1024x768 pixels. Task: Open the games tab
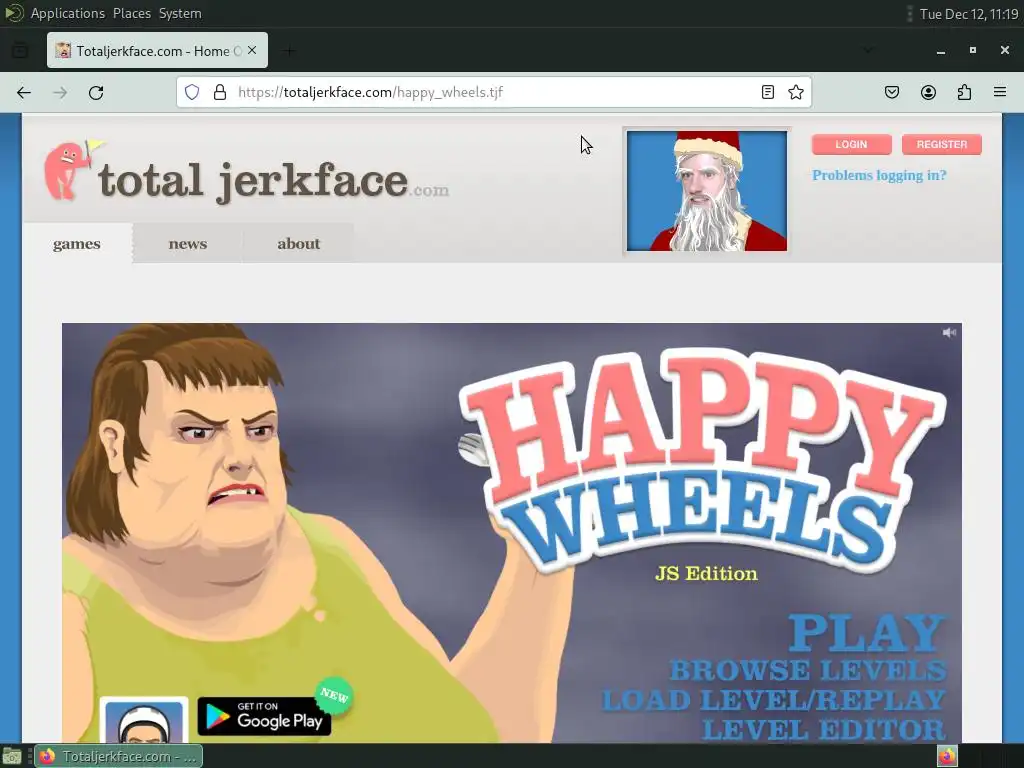click(77, 244)
